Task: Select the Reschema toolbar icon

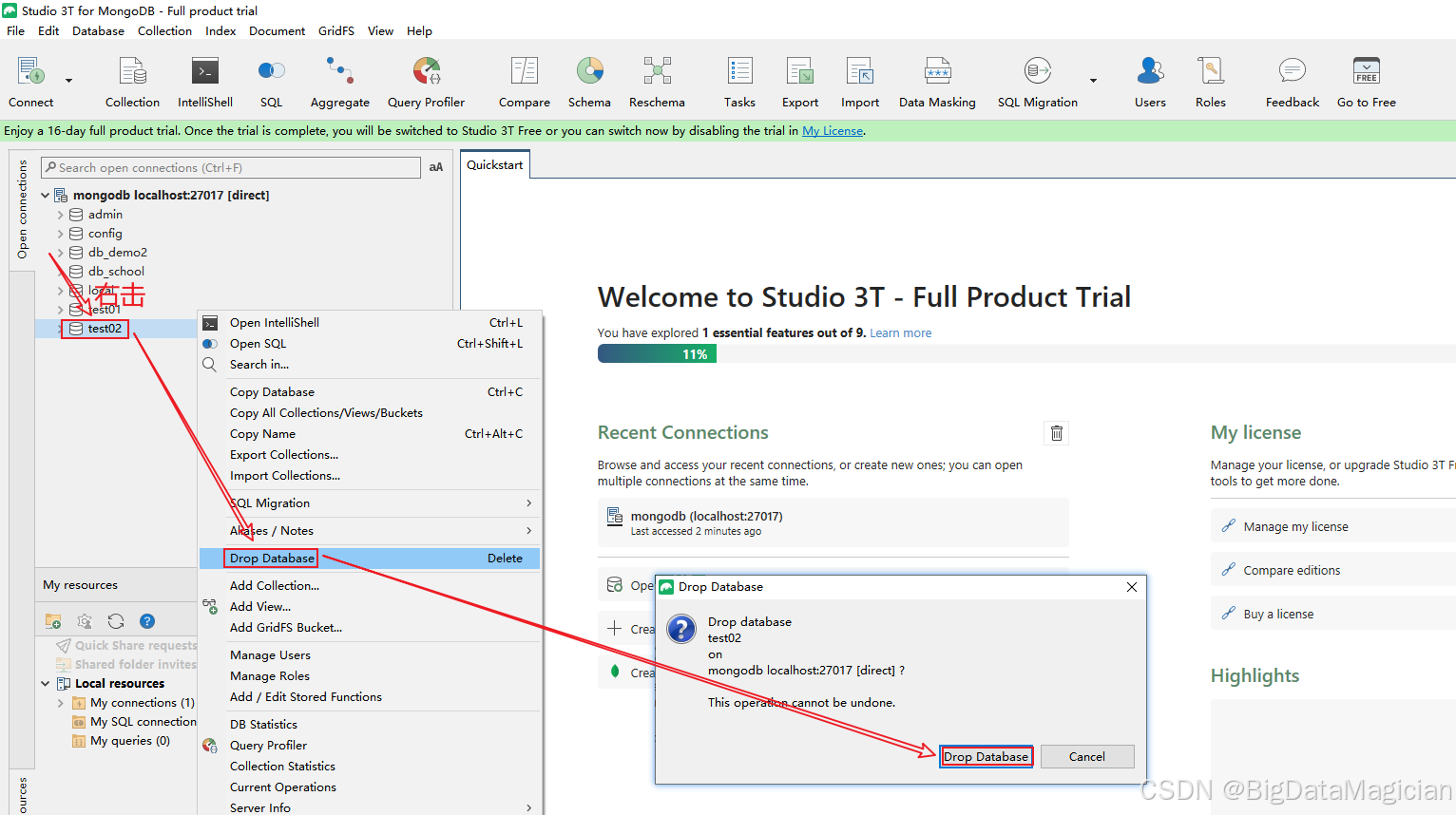Action: (x=657, y=71)
